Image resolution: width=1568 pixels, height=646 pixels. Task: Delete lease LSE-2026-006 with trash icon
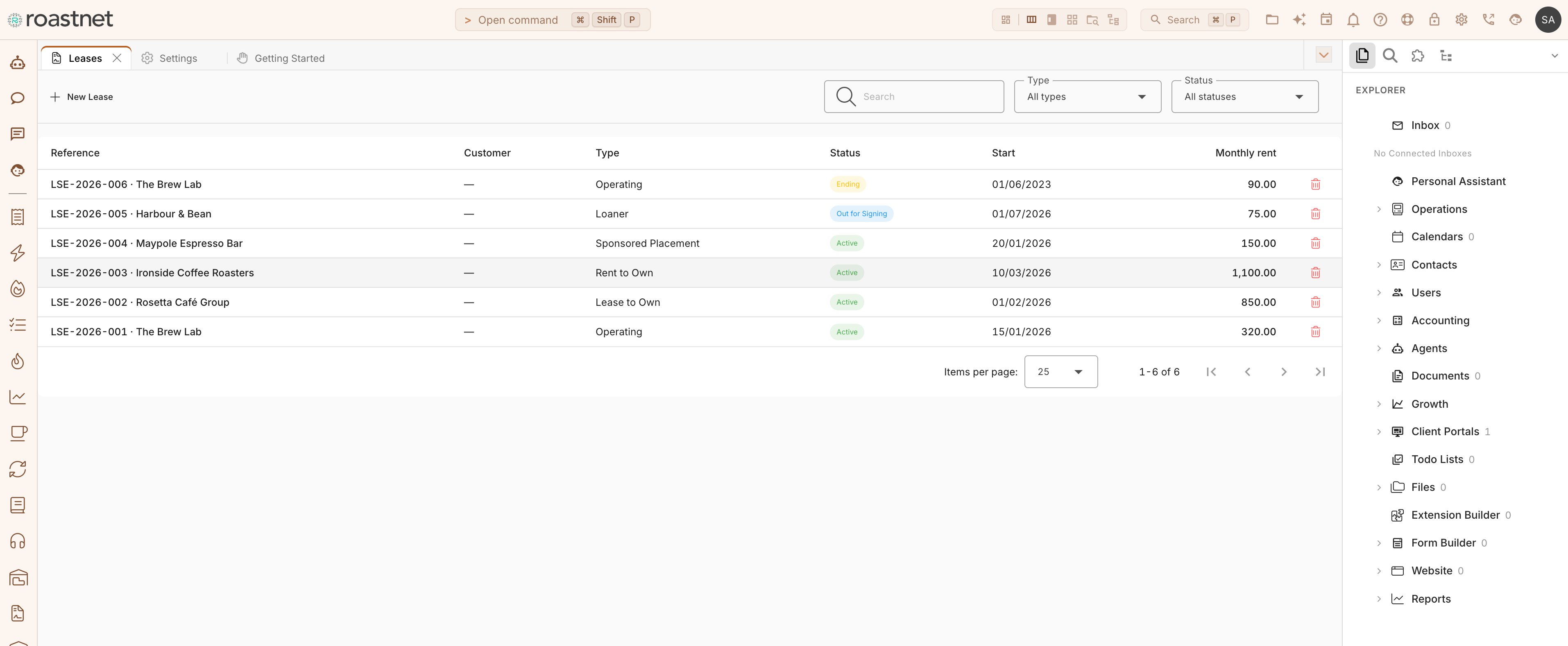[1315, 184]
